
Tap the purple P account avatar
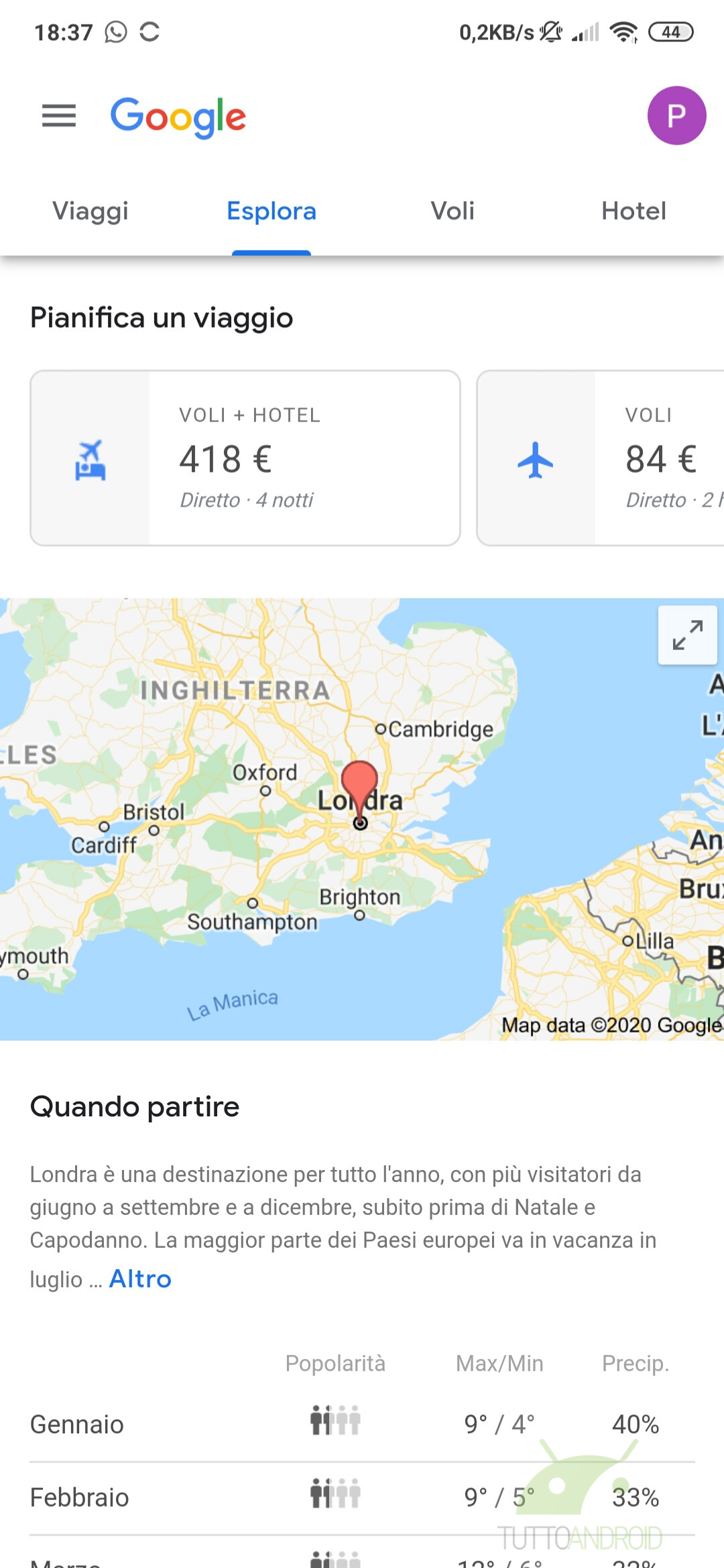pyautogui.click(x=676, y=115)
